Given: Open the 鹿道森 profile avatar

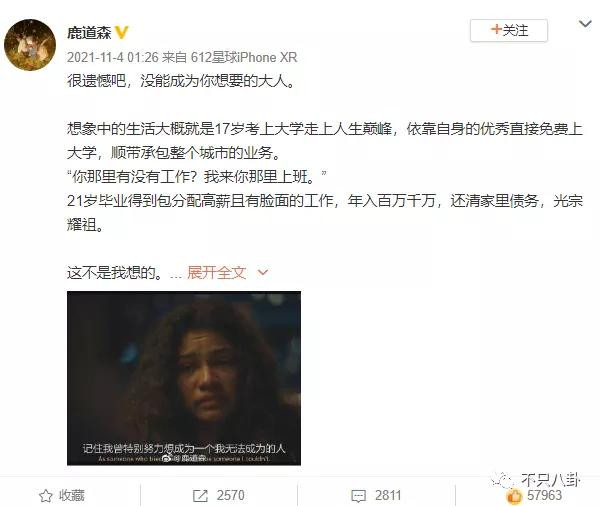Looking at the screenshot, I should coord(30,45).
